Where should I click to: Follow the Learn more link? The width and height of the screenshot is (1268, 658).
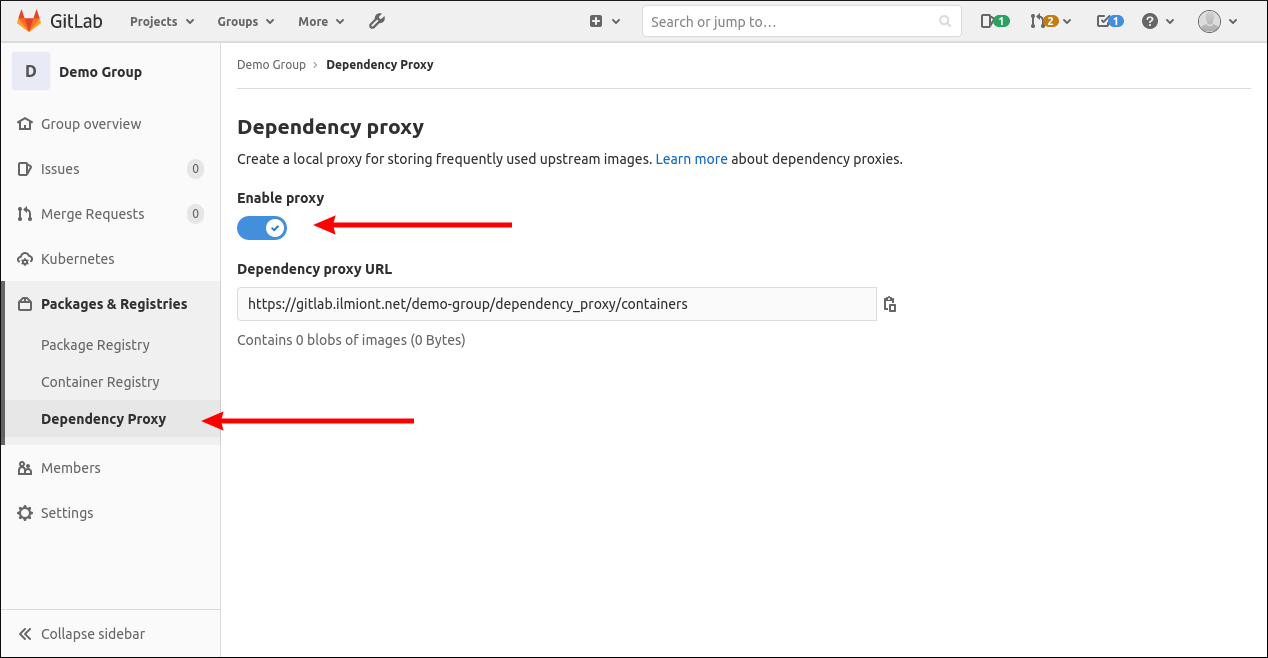point(691,159)
